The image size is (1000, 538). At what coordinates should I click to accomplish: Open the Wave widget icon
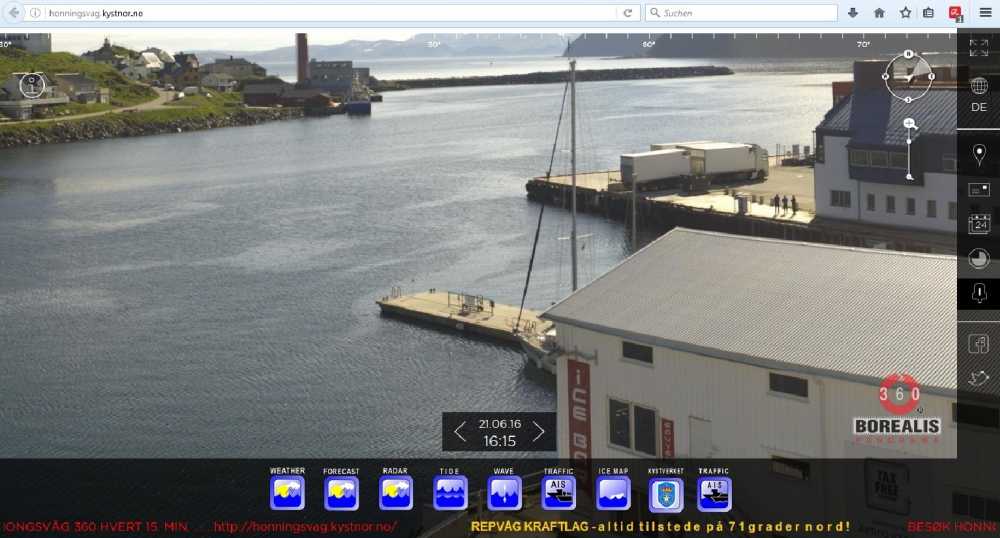pos(504,494)
